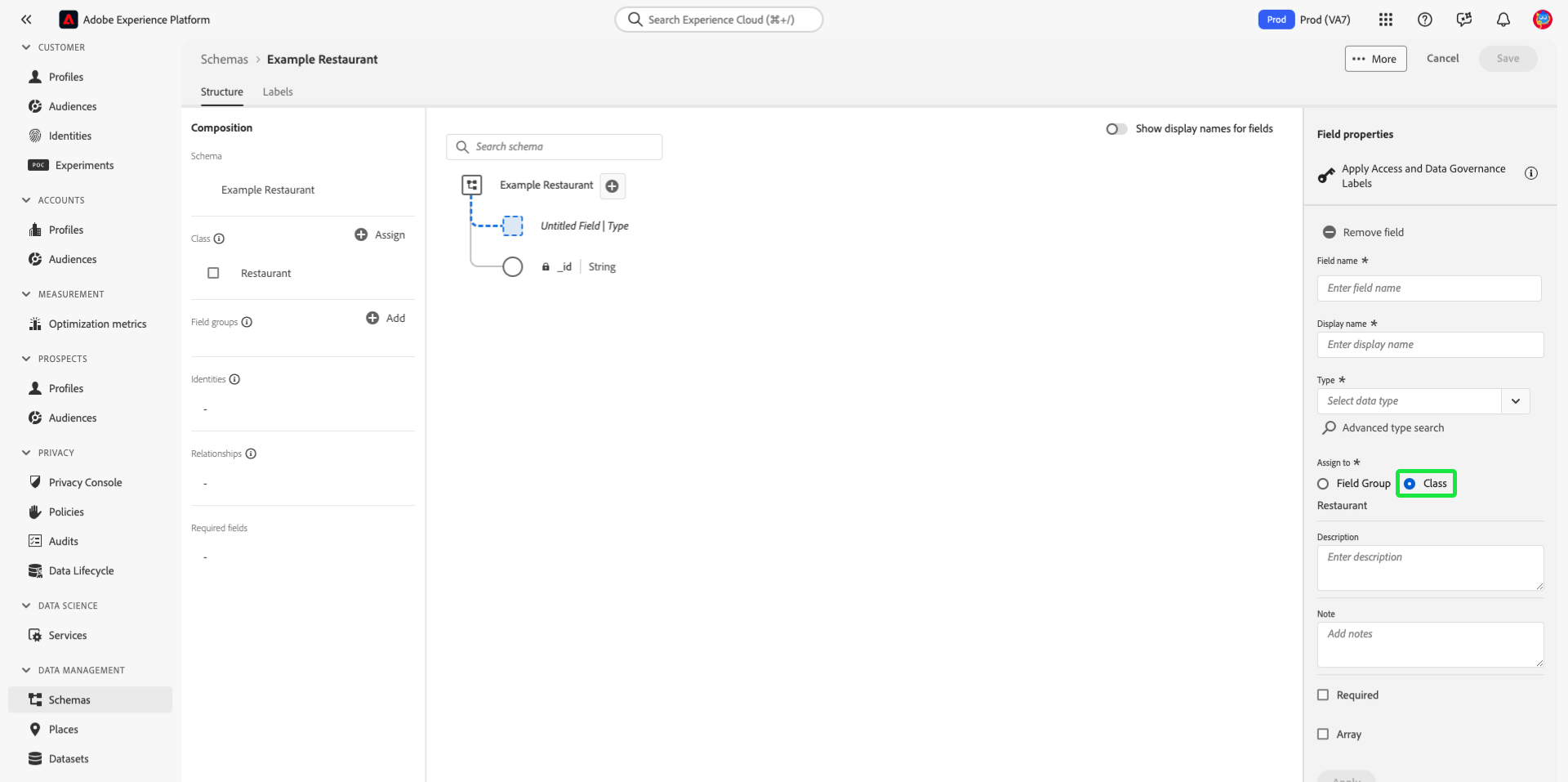The height and width of the screenshot is (782, 1568).
Task: Collapse the left navigation sidebar
Action: [26, 20]
